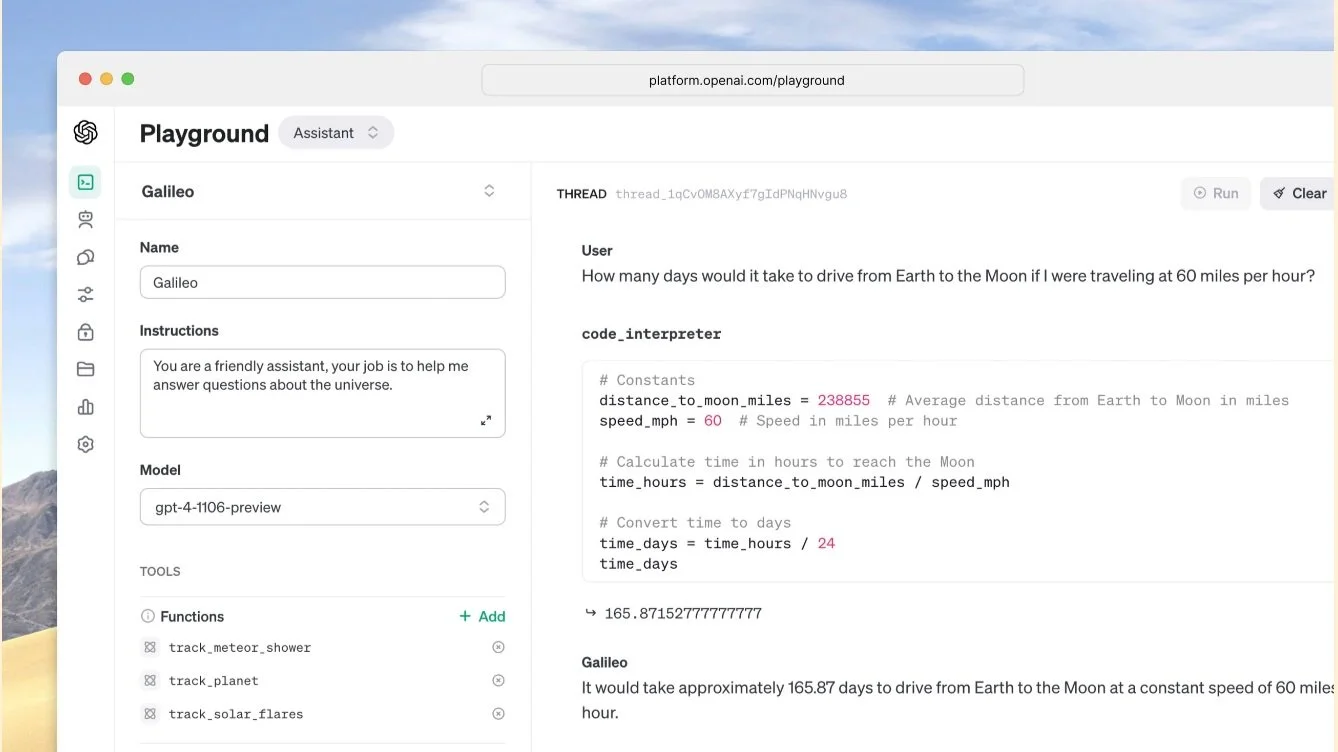The image size is (1338, 752).
Task: Click the overlapping chat bubbles sidebar icon
Action: click(x=85, y=257)
